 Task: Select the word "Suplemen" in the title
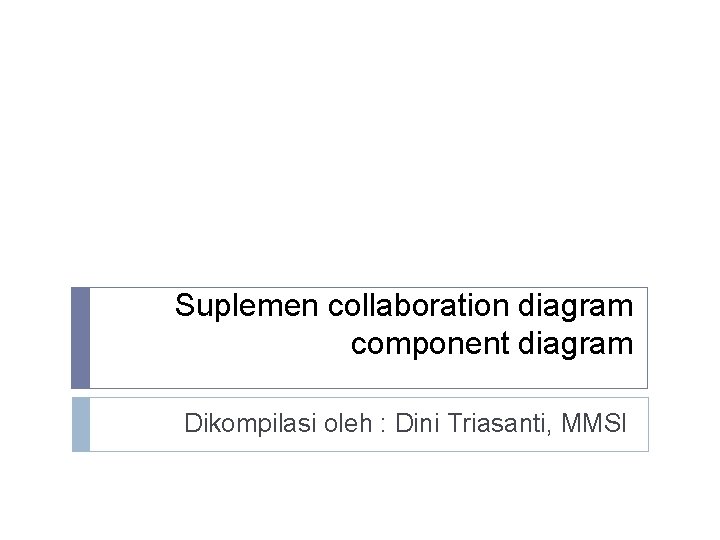[x=247, y=307]
